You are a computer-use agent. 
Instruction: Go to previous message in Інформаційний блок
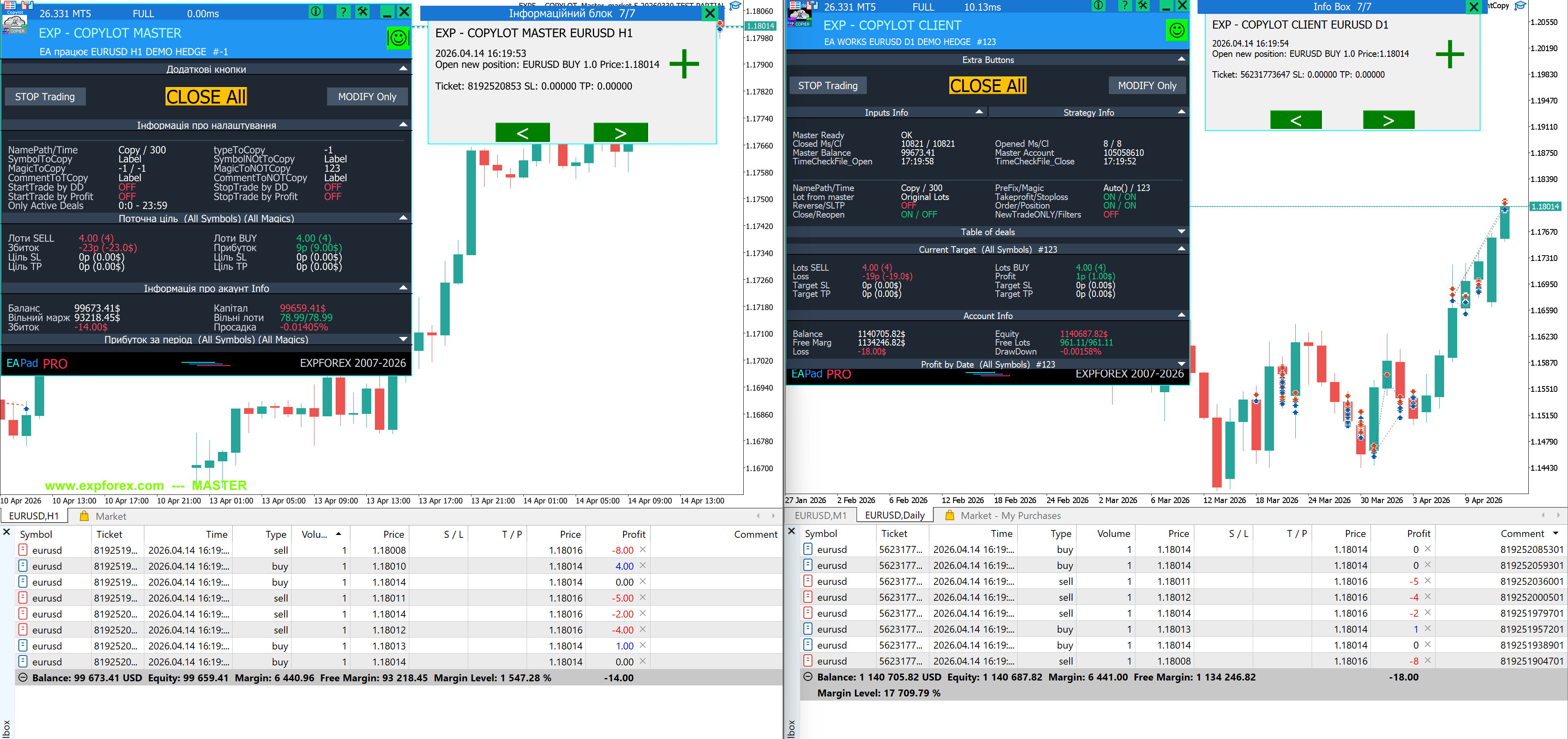(x=522, y=133)
